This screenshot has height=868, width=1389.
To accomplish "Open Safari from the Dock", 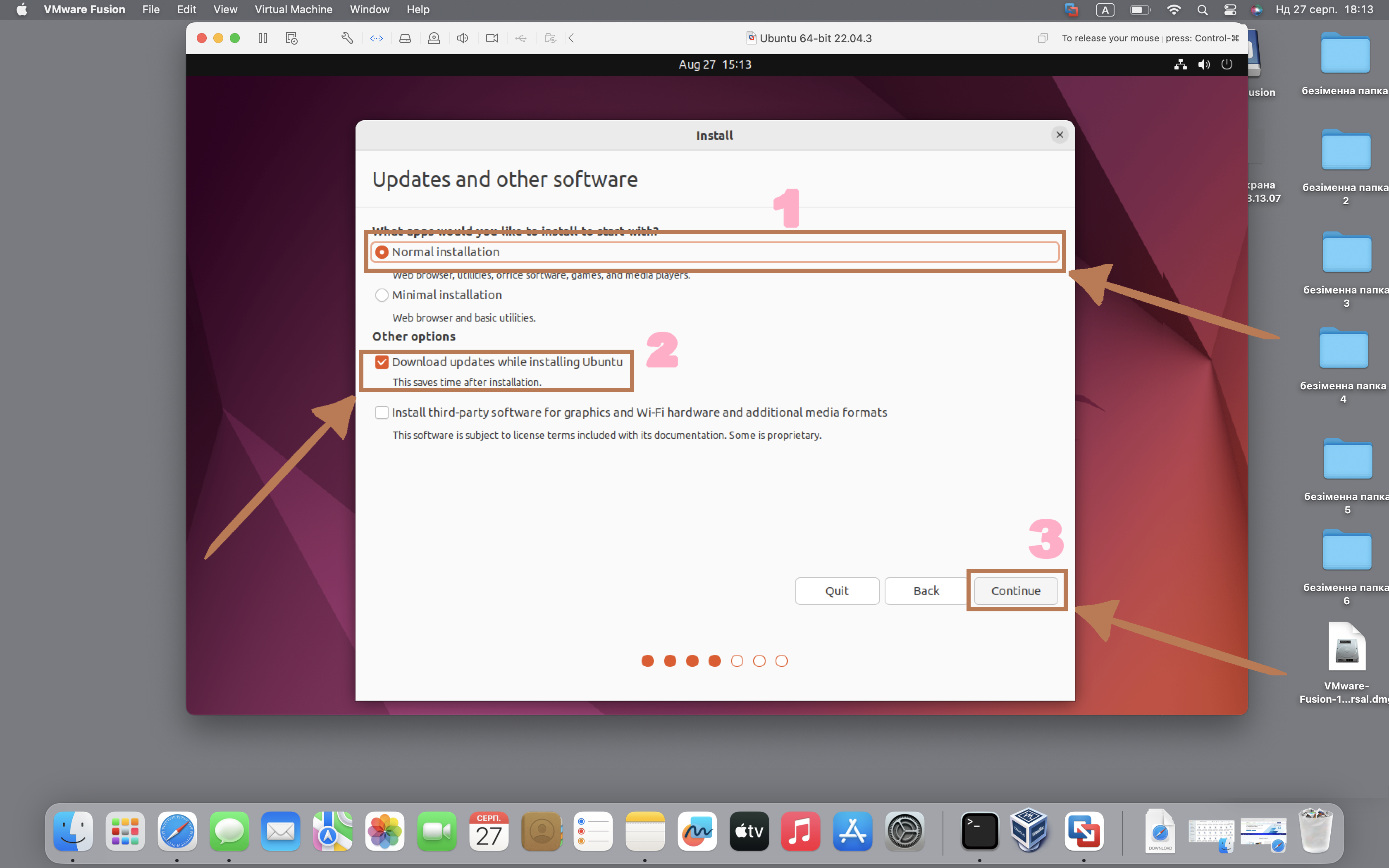I will click(177, 831).
